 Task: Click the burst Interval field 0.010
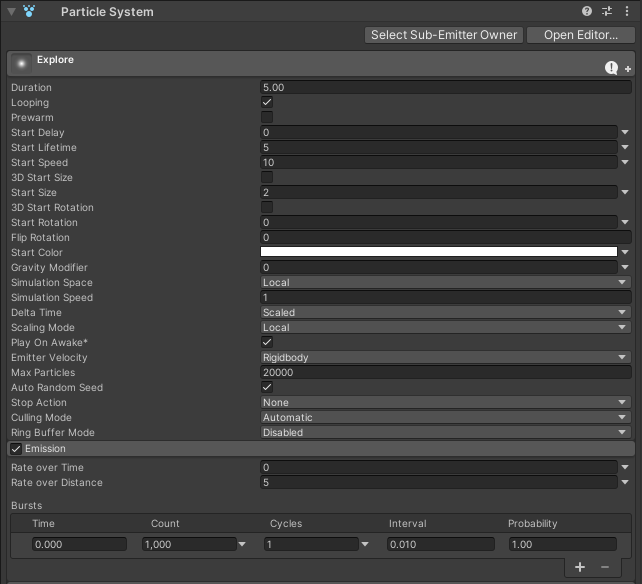click(x=441, y=544)
